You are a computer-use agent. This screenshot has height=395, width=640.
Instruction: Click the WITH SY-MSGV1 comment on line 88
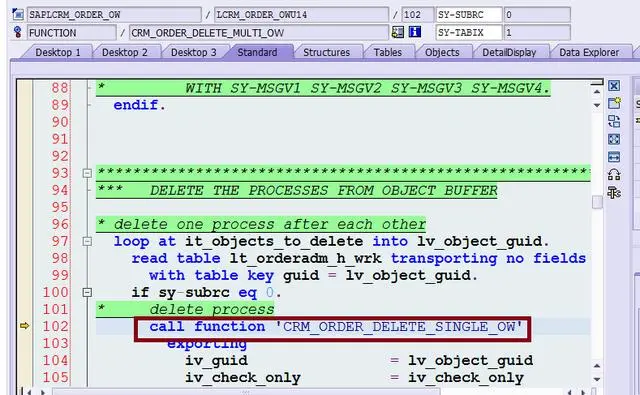click(x=368, y=88)
